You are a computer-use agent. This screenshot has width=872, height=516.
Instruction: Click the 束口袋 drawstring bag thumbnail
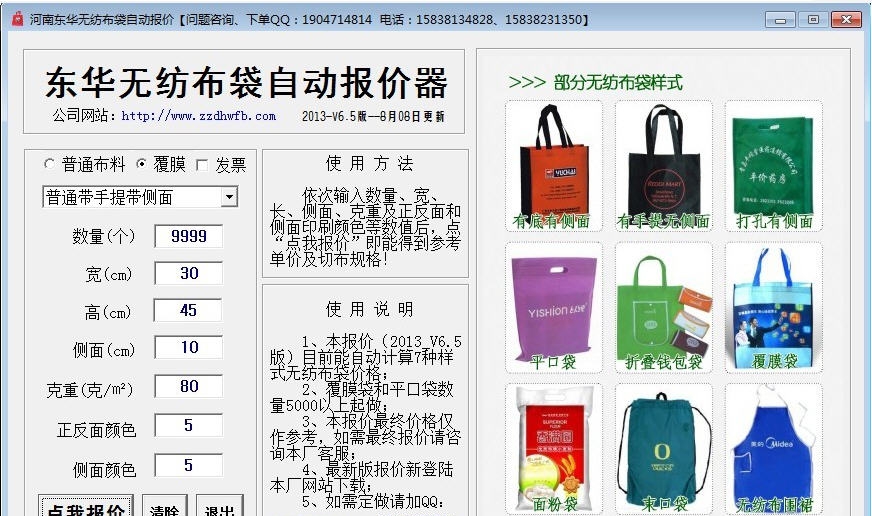point(663,449)
